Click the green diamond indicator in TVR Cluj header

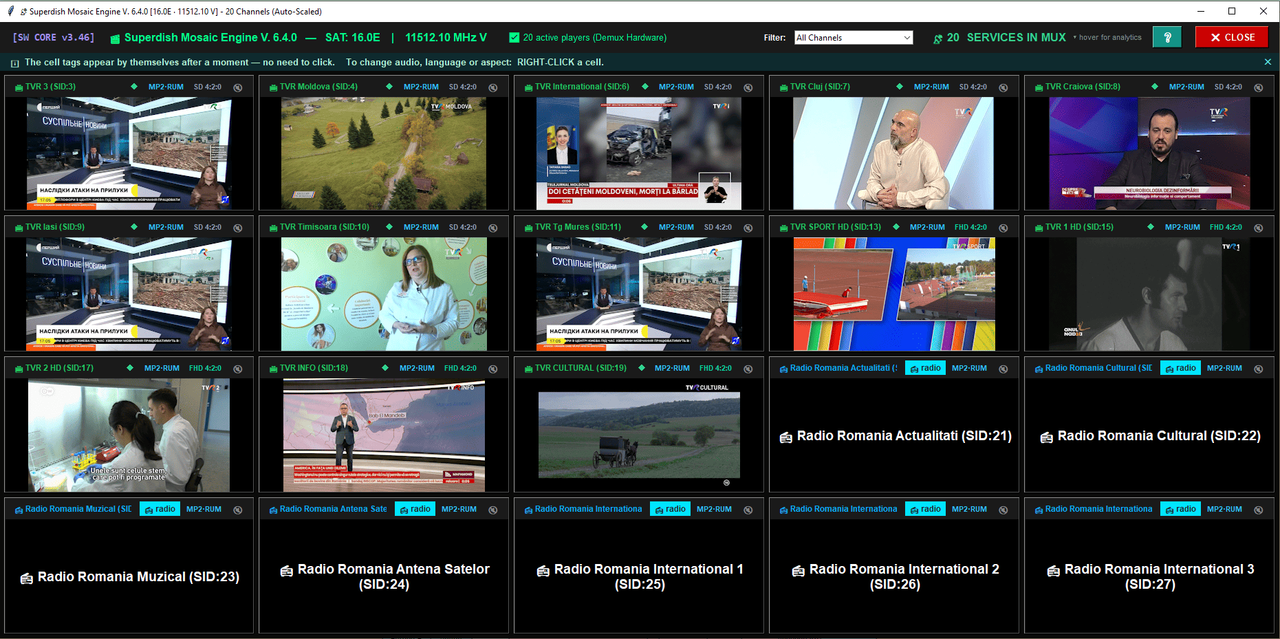coord(900,87)
